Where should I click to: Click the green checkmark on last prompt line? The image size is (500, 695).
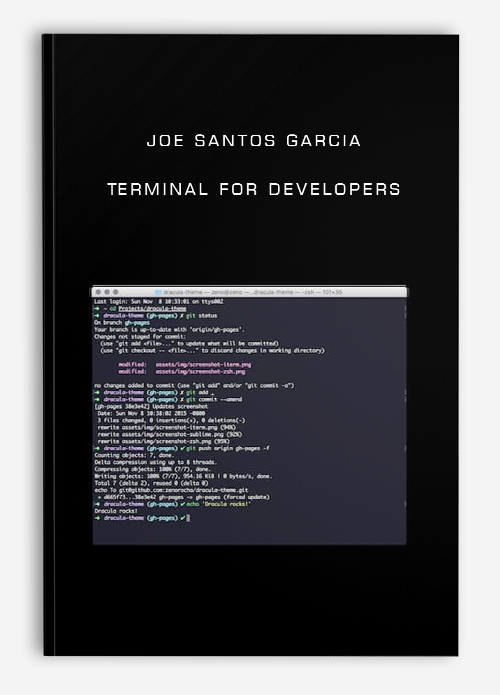tap(183, 518)
